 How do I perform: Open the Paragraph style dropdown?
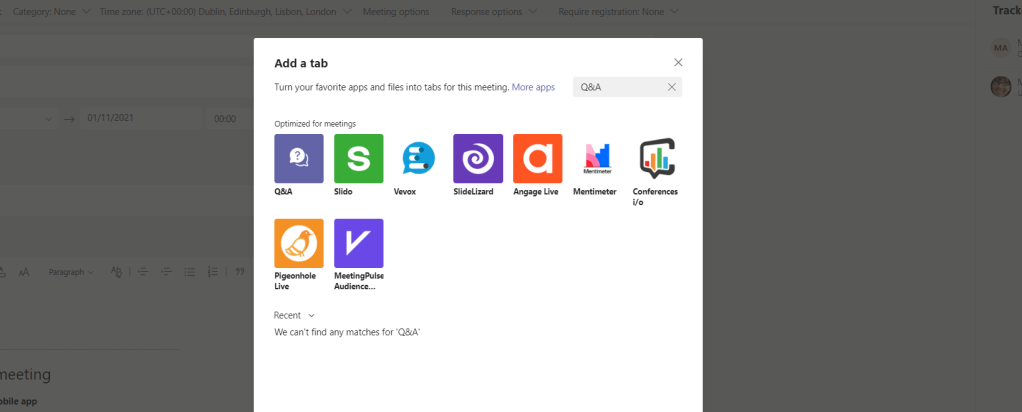click(x=72, y=271)
